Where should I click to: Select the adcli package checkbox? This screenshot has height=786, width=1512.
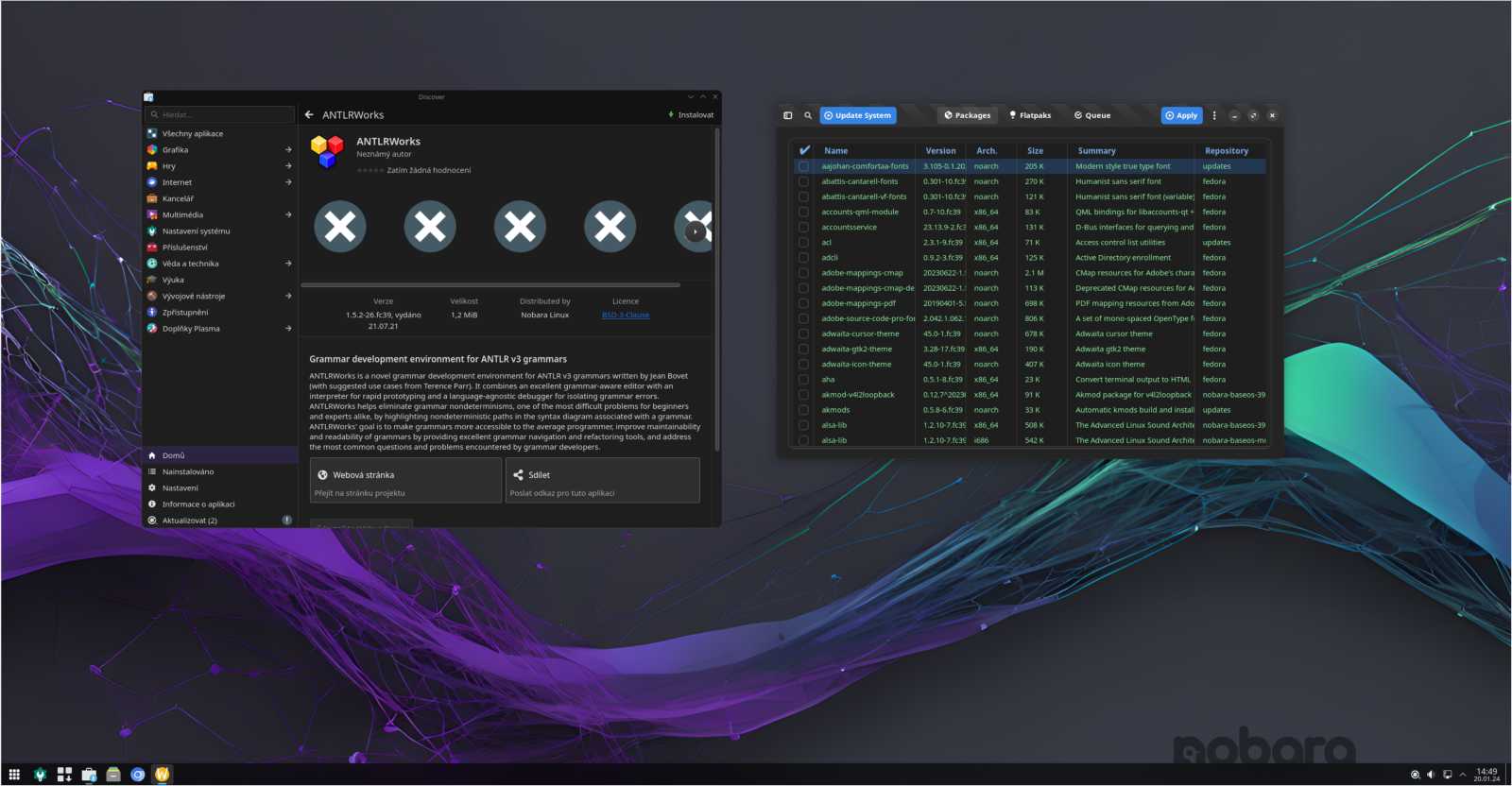pos(803,257)
